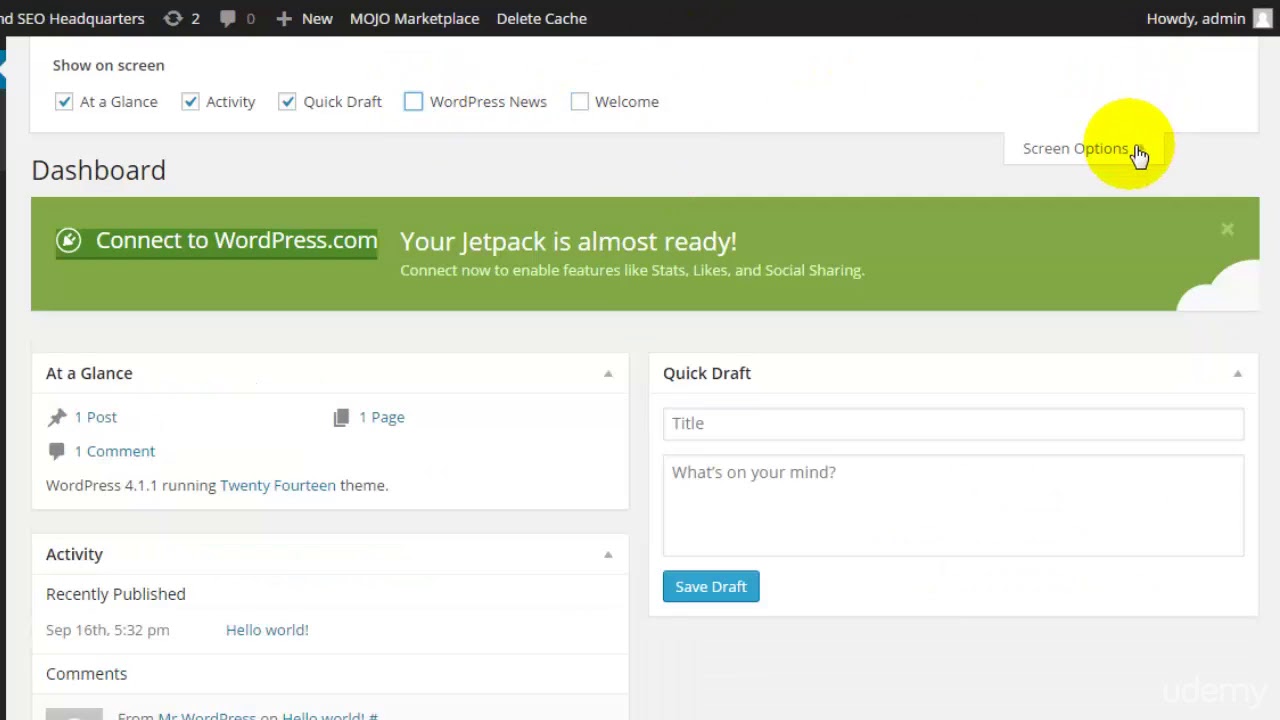Click the updates refresh icon in admin bar
This screenshot has width=1280, height=720.
[173, 18]
